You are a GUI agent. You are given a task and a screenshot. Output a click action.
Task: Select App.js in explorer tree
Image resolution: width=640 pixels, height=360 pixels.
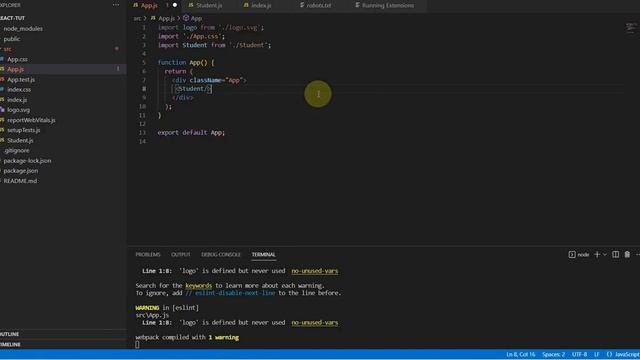pyautogui.click(x=16, y=69)
